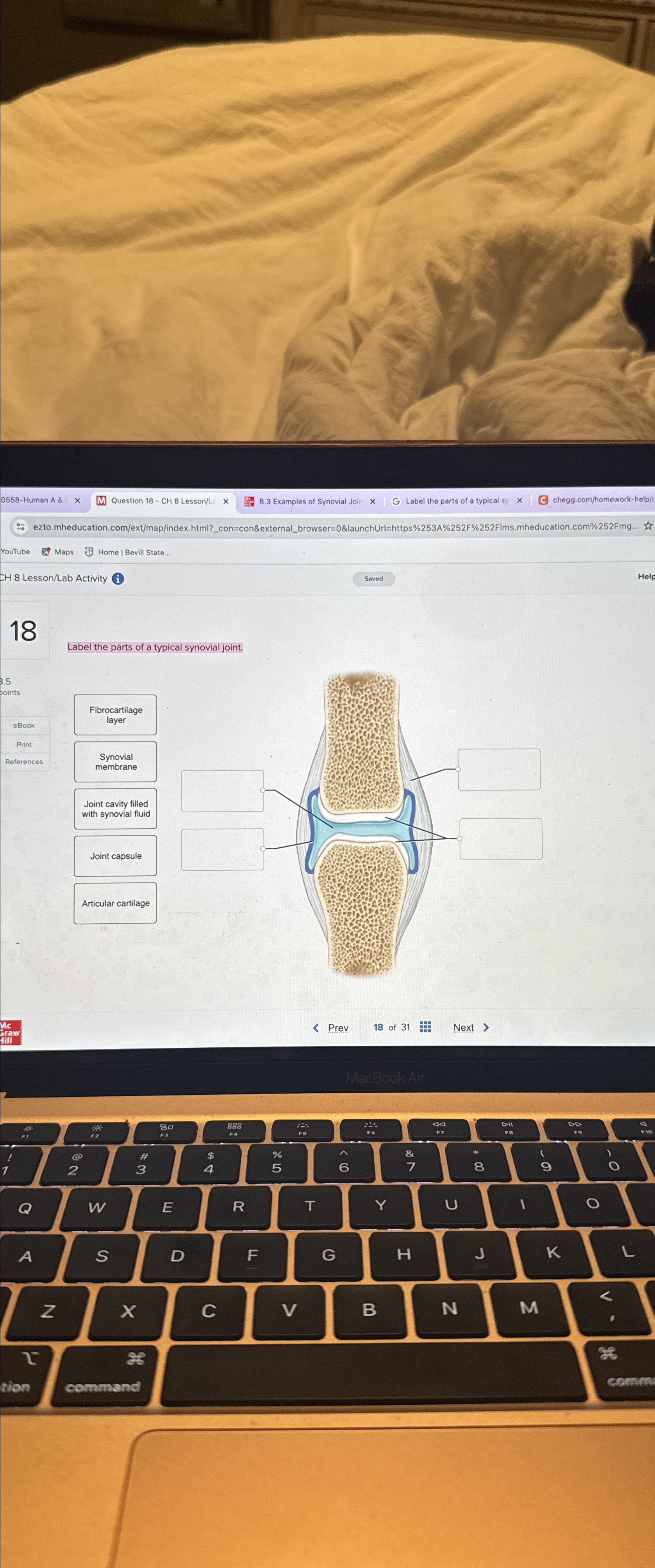Switch to the chegg.com homework-help tab

[597, 500]
